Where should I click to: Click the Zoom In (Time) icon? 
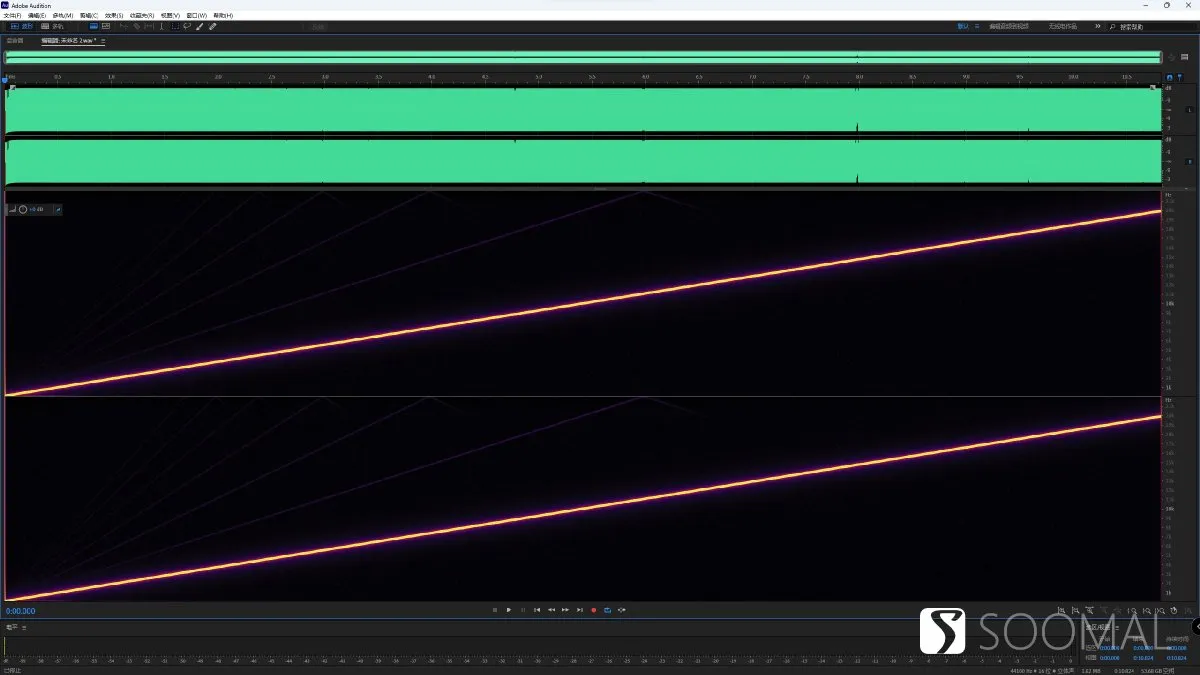(1090, 610)
